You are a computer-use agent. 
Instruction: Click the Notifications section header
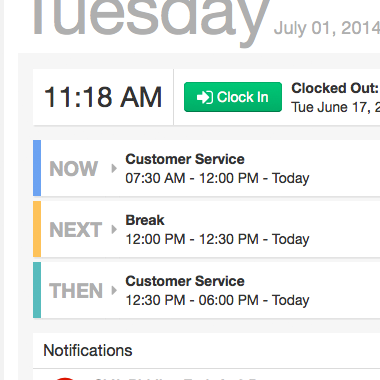(88, 350)
